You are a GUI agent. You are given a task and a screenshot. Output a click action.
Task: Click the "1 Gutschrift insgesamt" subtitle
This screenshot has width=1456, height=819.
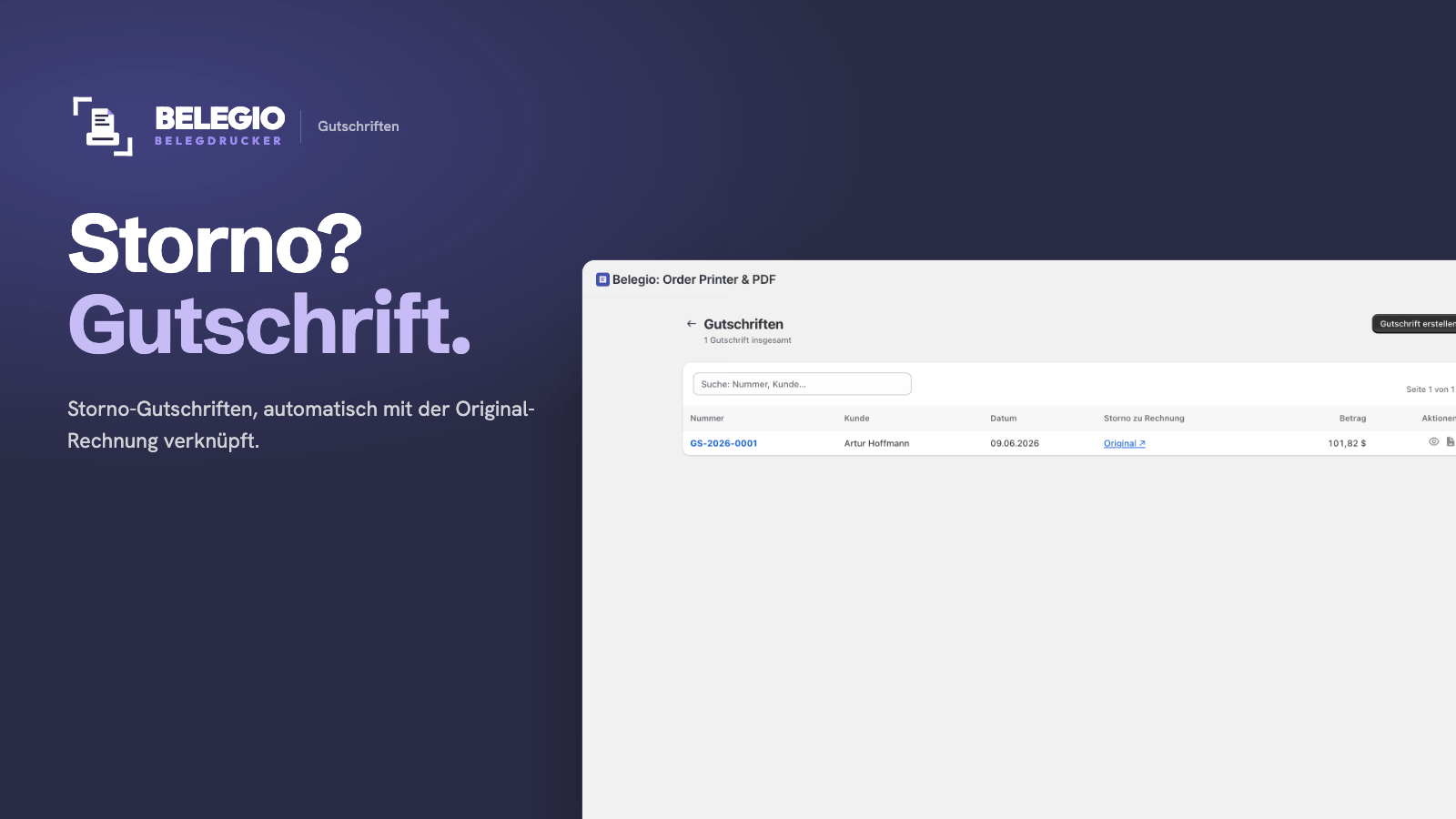click(747, 340)
